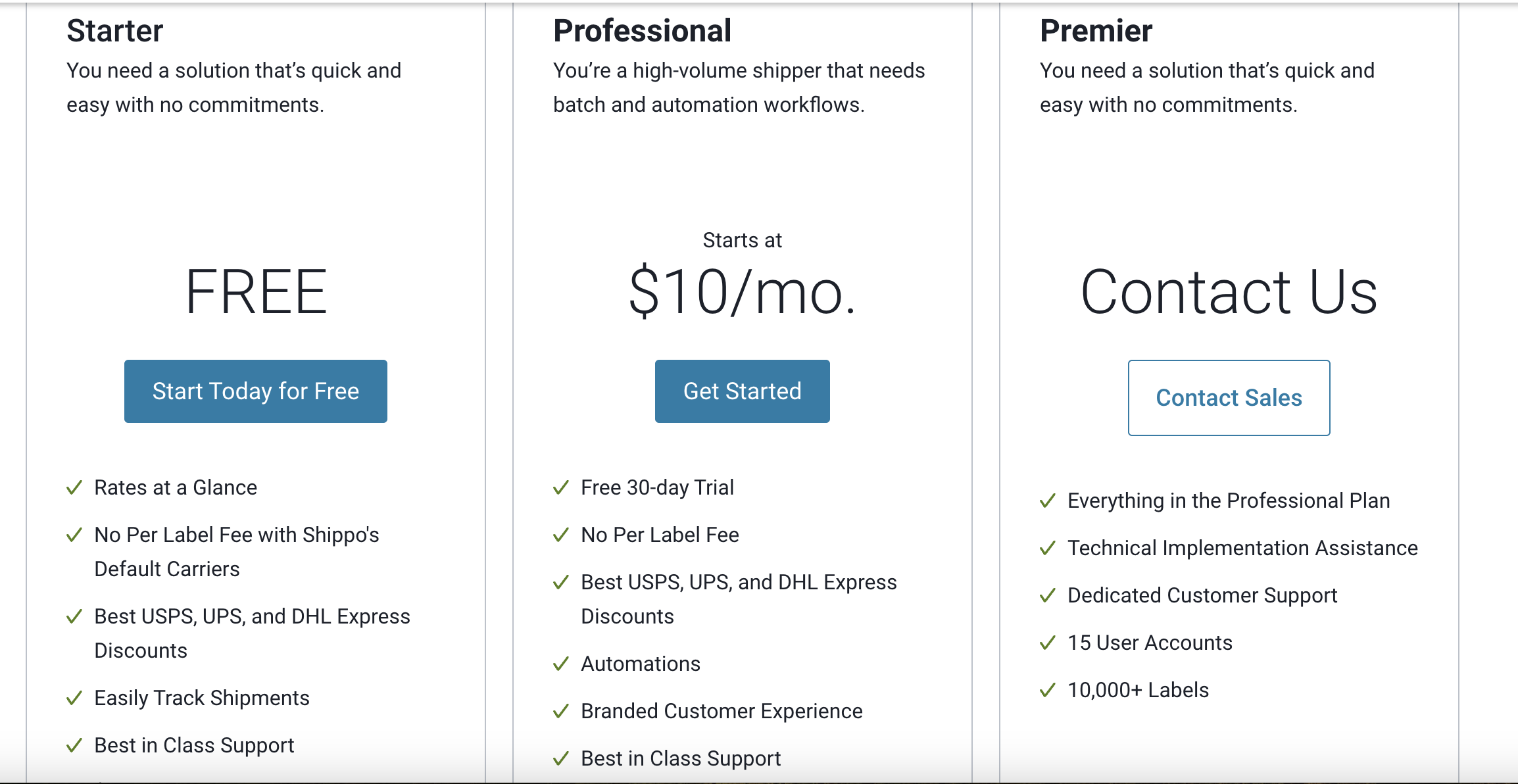
Task: Click the checkmark next to Easily Track Shipments
Action: point(73,698)
